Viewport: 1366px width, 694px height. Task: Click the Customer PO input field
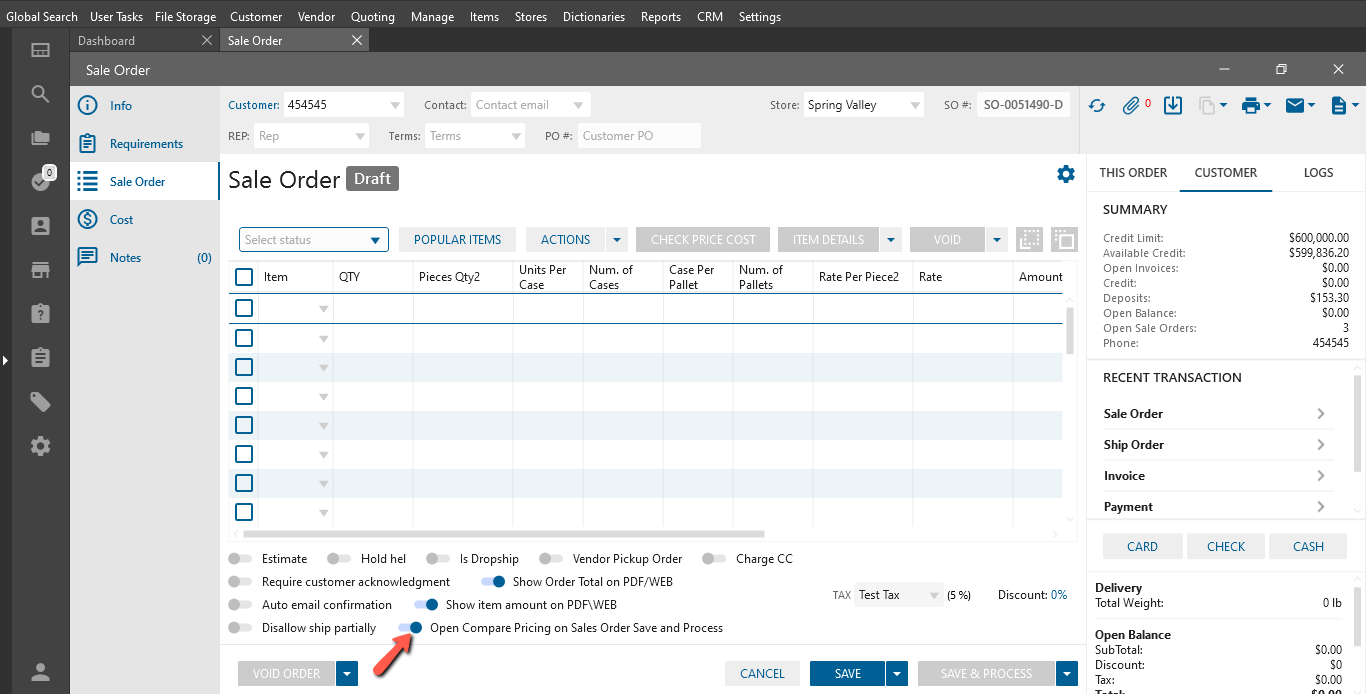[638, 136]
